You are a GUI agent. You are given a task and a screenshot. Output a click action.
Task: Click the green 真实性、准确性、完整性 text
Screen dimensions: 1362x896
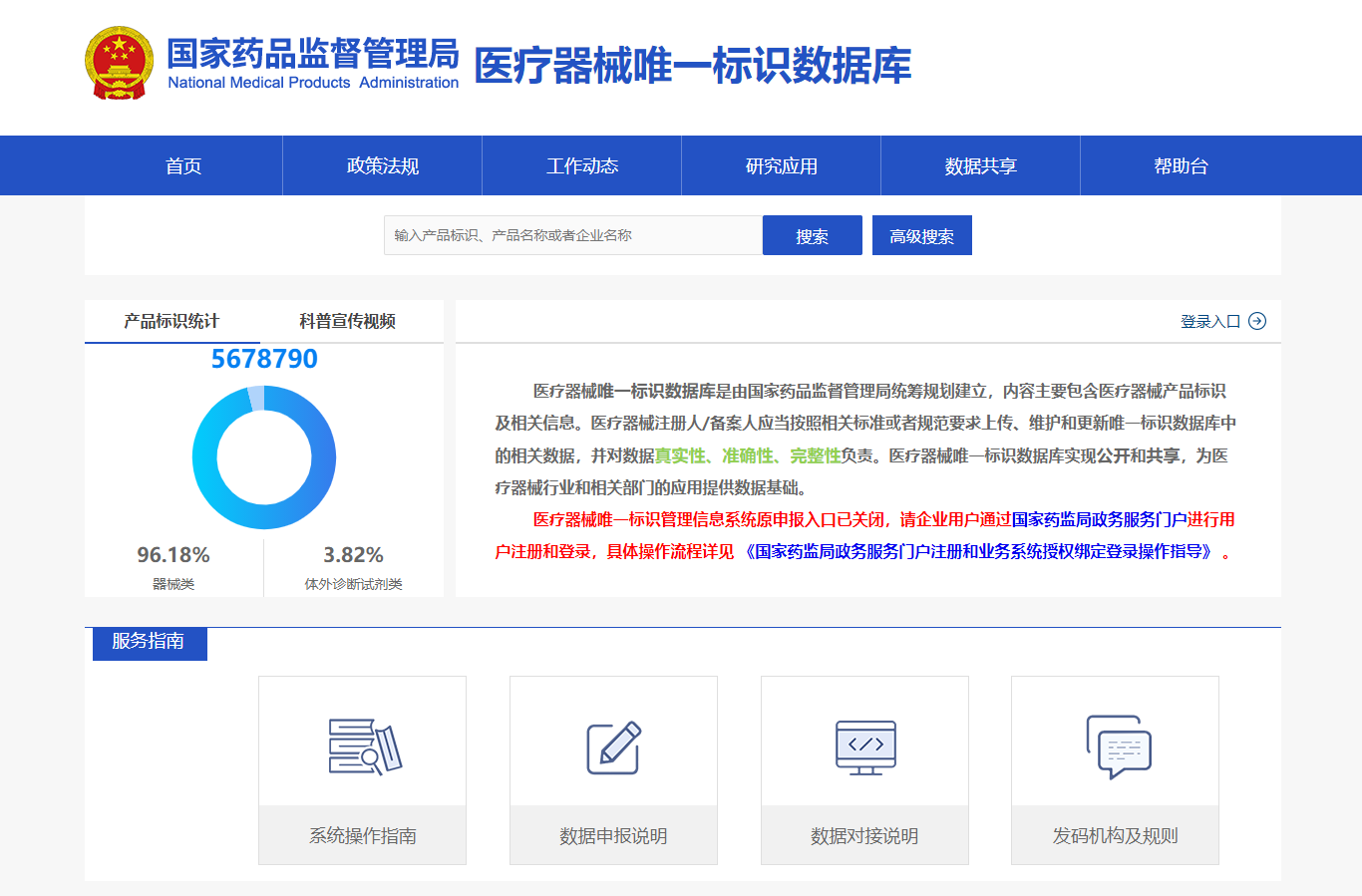click(x=748, y=455)
